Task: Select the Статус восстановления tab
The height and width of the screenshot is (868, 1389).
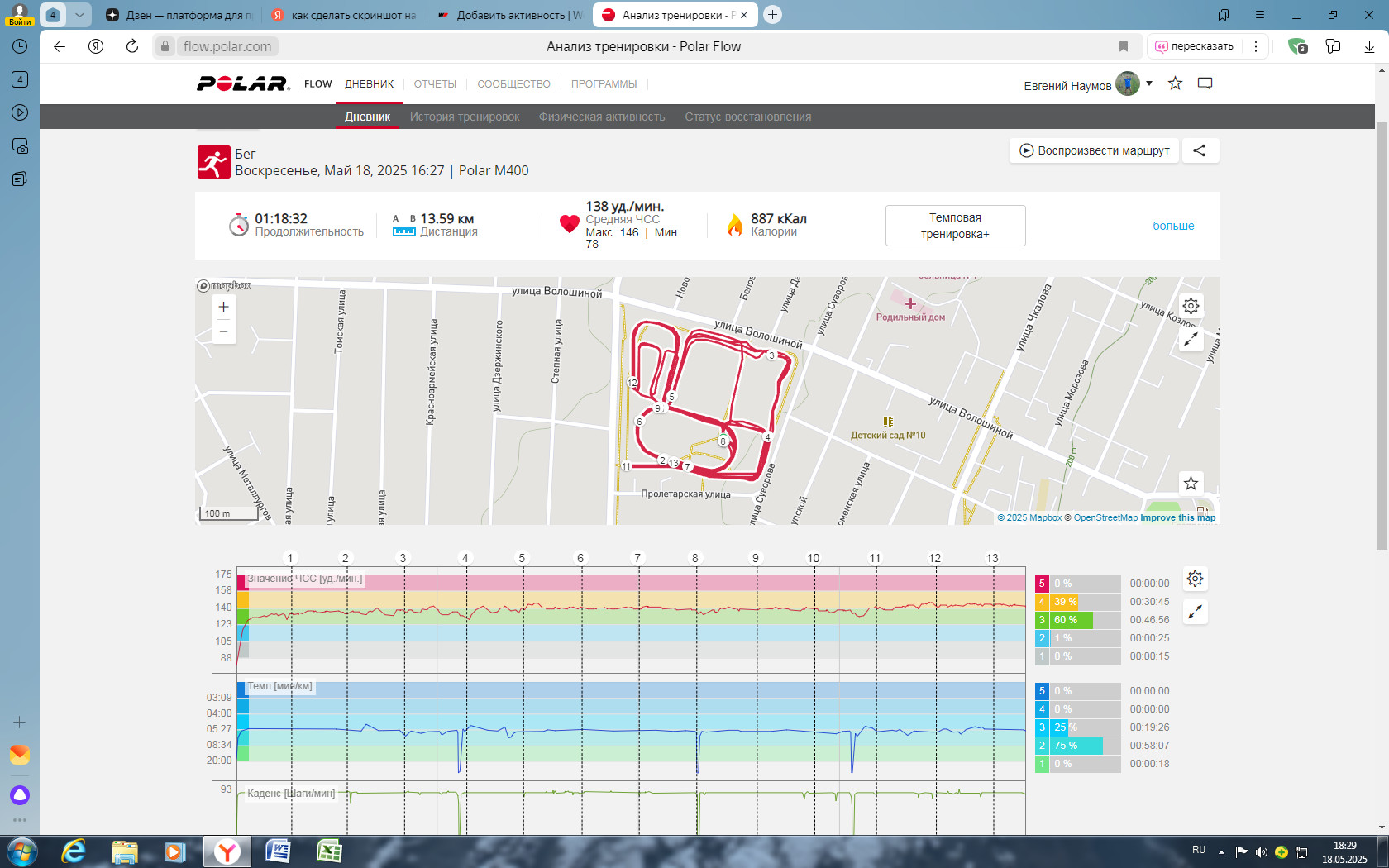Action: tap(747, 117)
